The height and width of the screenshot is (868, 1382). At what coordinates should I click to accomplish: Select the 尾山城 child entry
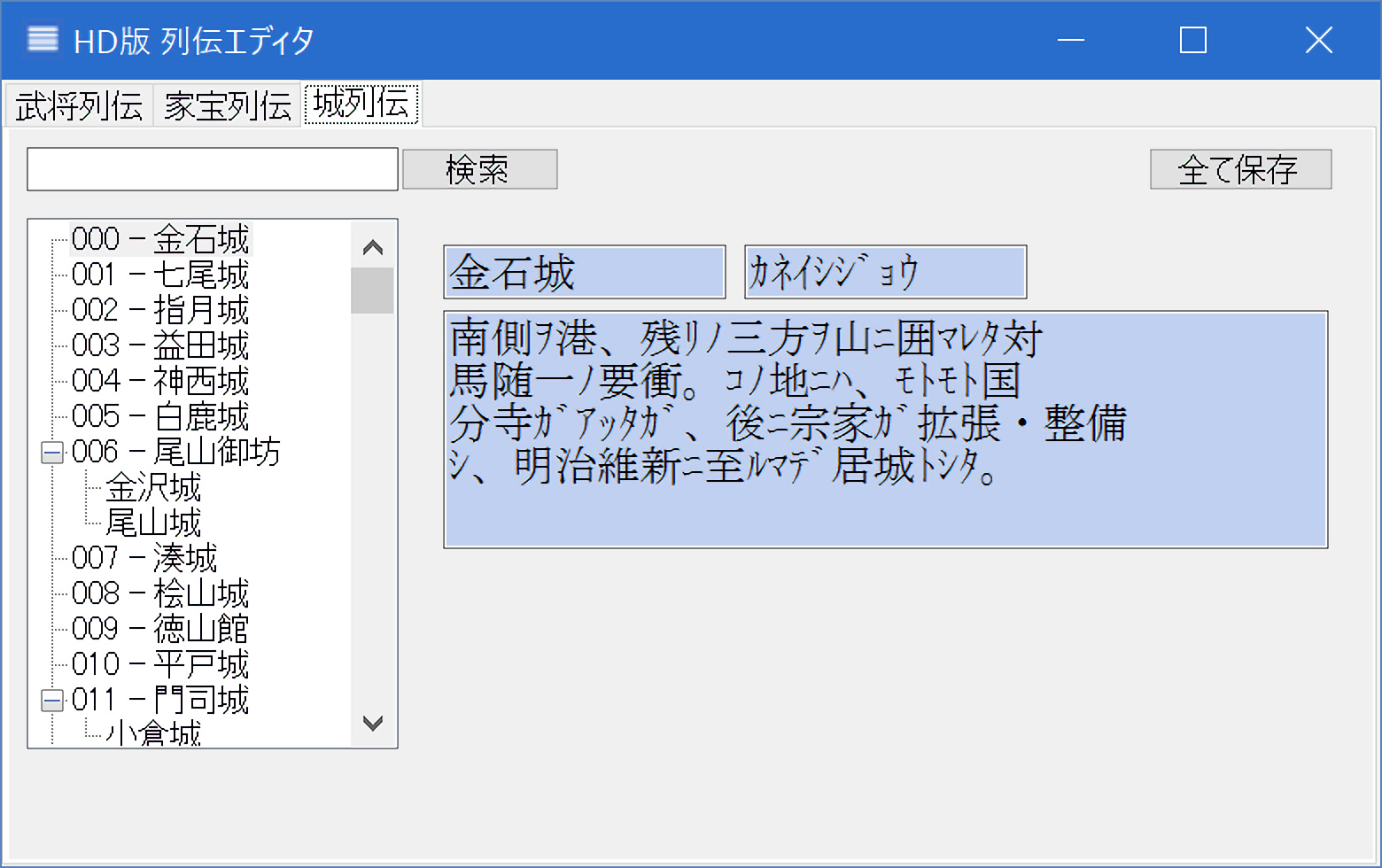[x=153, y=523]
